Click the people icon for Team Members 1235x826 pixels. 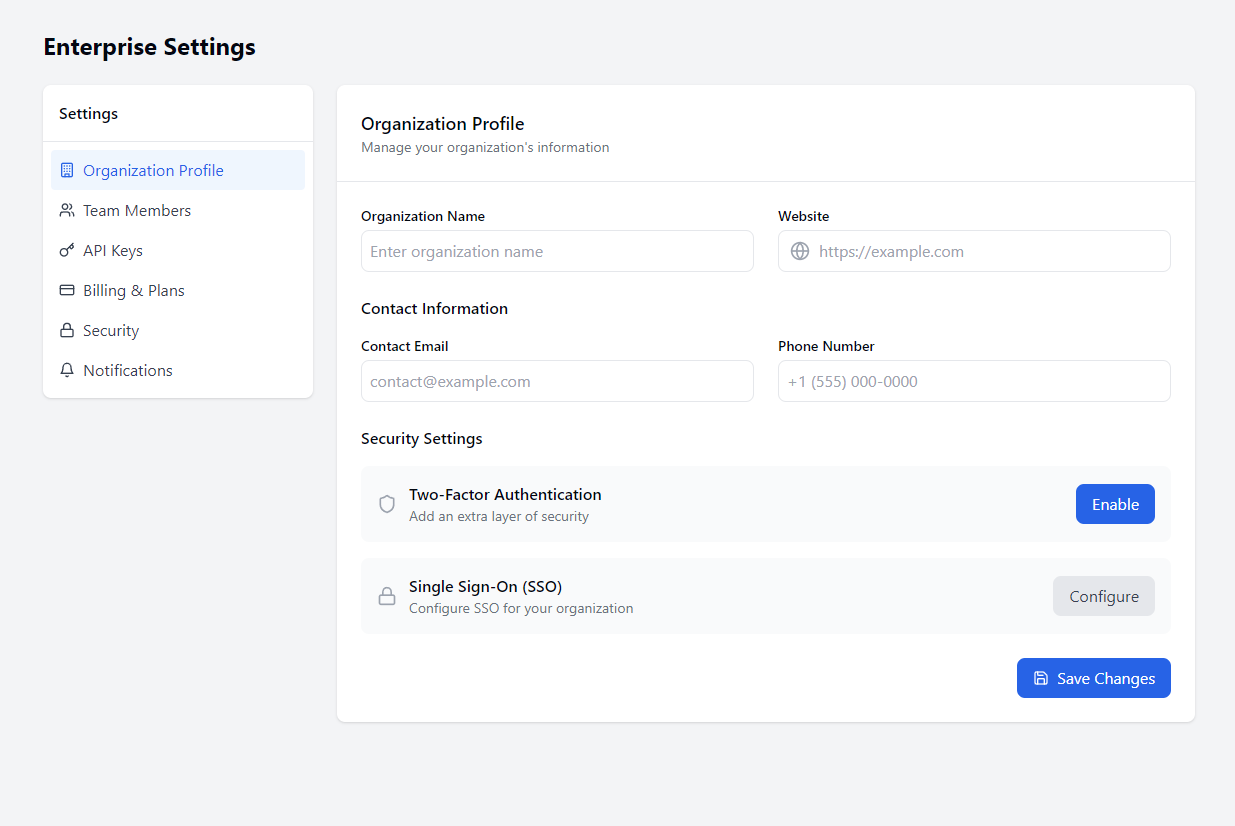(x=67, y=210)
